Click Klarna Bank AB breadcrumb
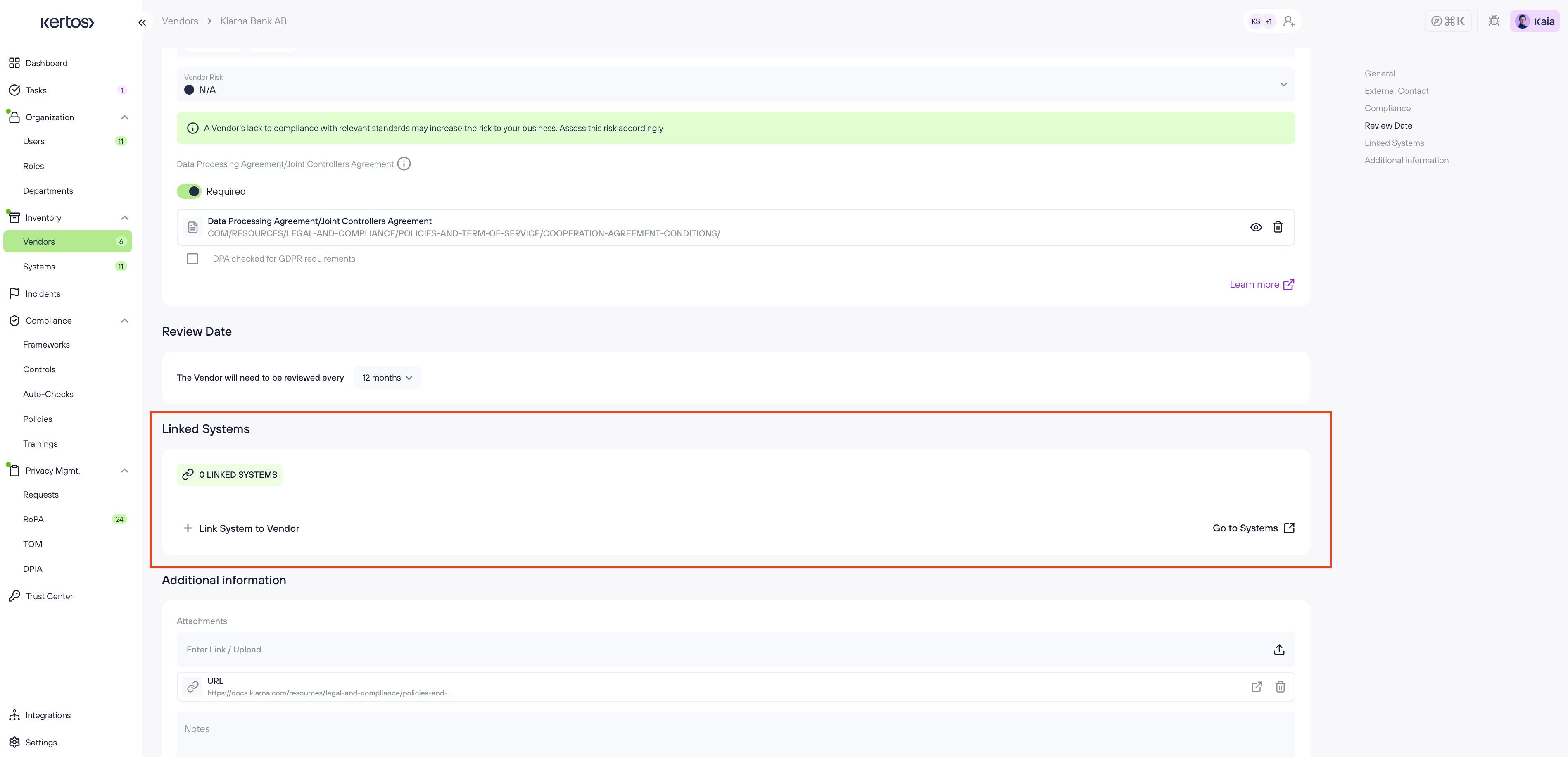This screenshot has width=1568, height=757. pos(253,21)
